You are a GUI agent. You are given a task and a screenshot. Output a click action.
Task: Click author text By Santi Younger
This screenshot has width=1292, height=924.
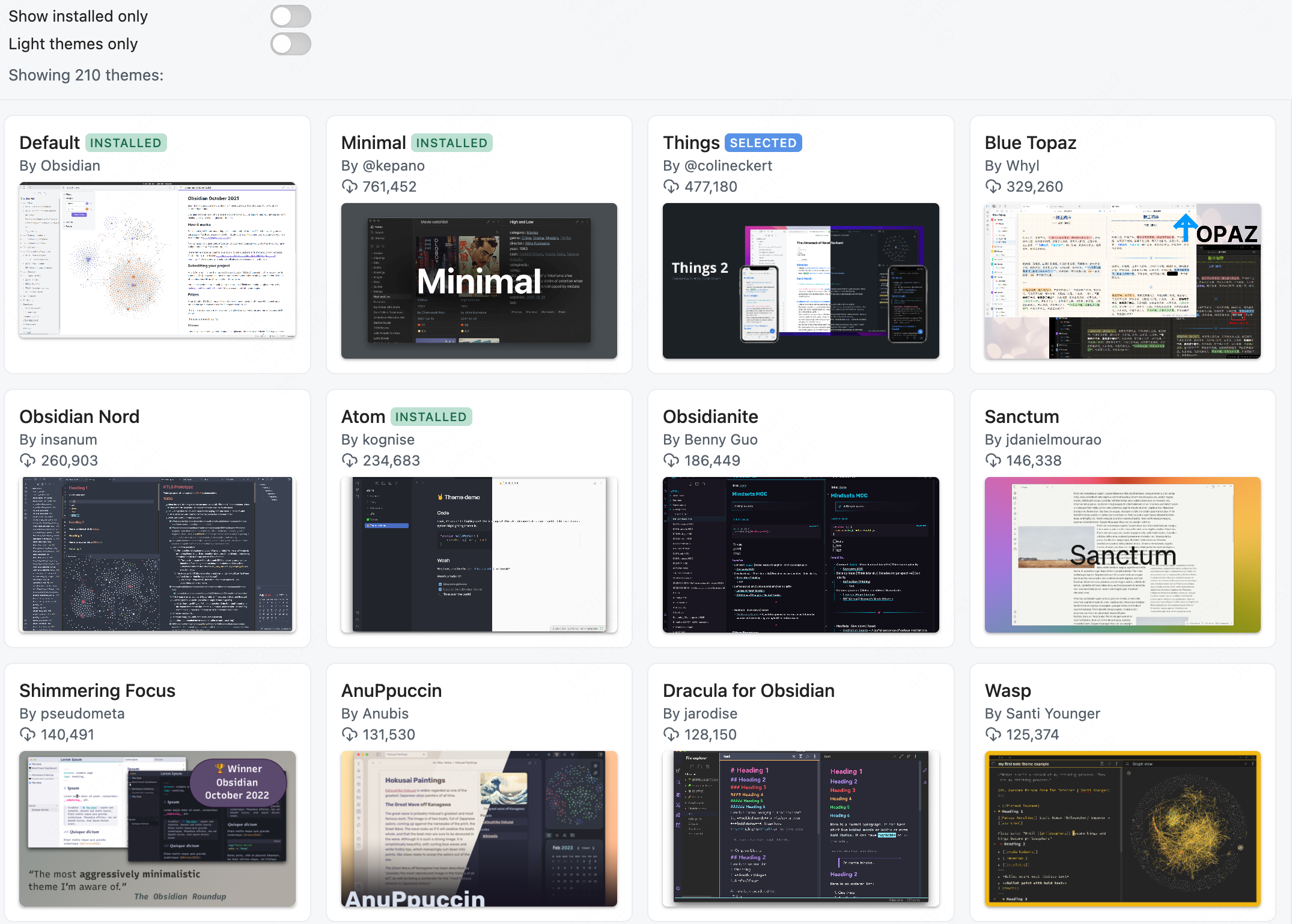(x=1043, y=714)
